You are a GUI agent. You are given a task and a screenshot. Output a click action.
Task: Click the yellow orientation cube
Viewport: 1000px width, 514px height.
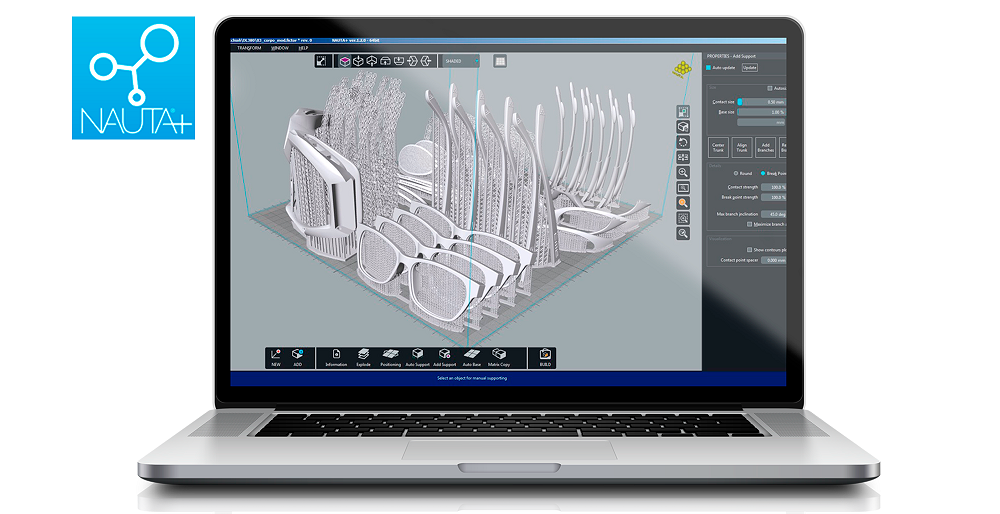682,69
